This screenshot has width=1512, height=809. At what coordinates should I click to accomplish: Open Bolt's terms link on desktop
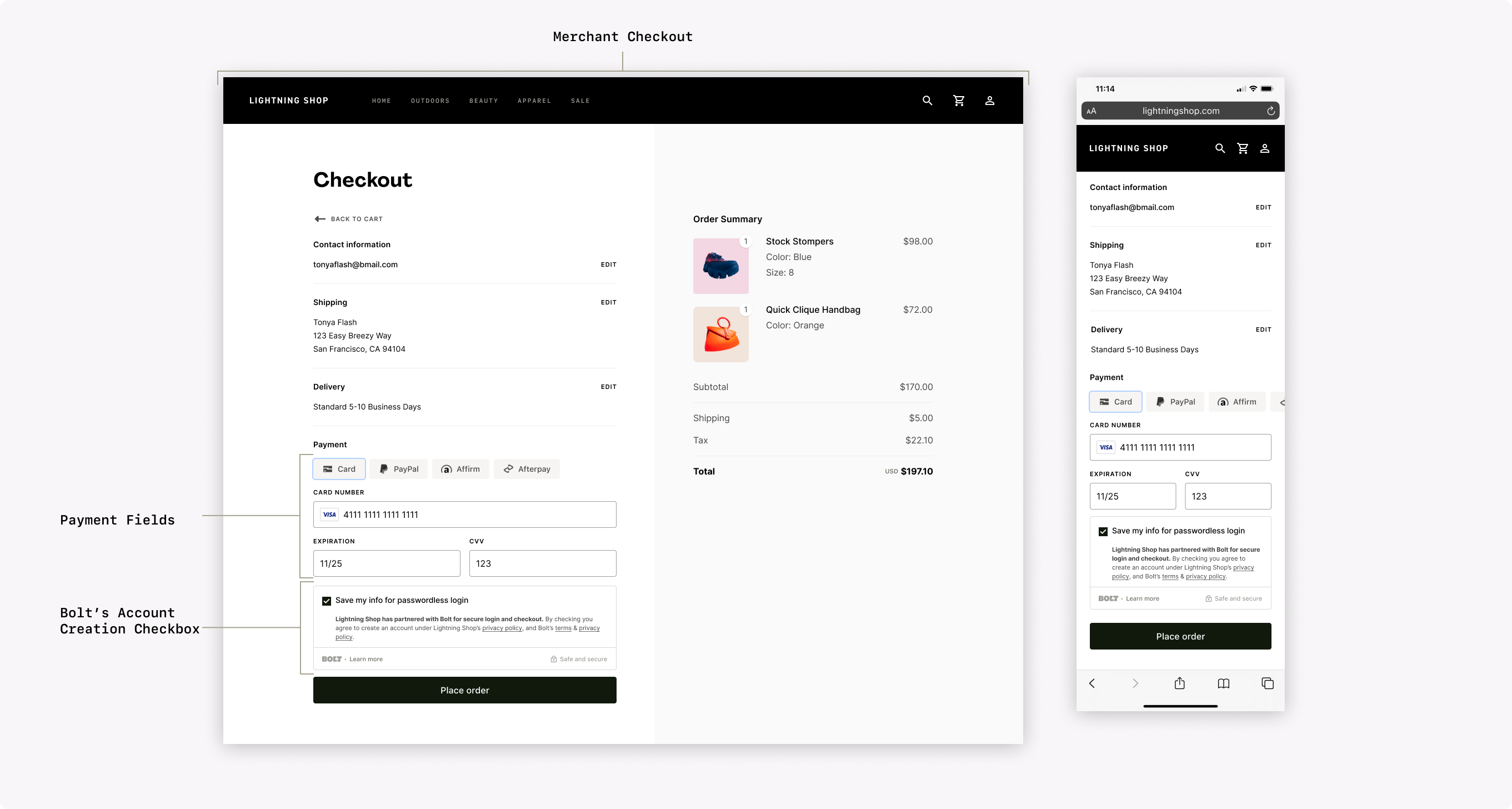(x=563, y=628)
